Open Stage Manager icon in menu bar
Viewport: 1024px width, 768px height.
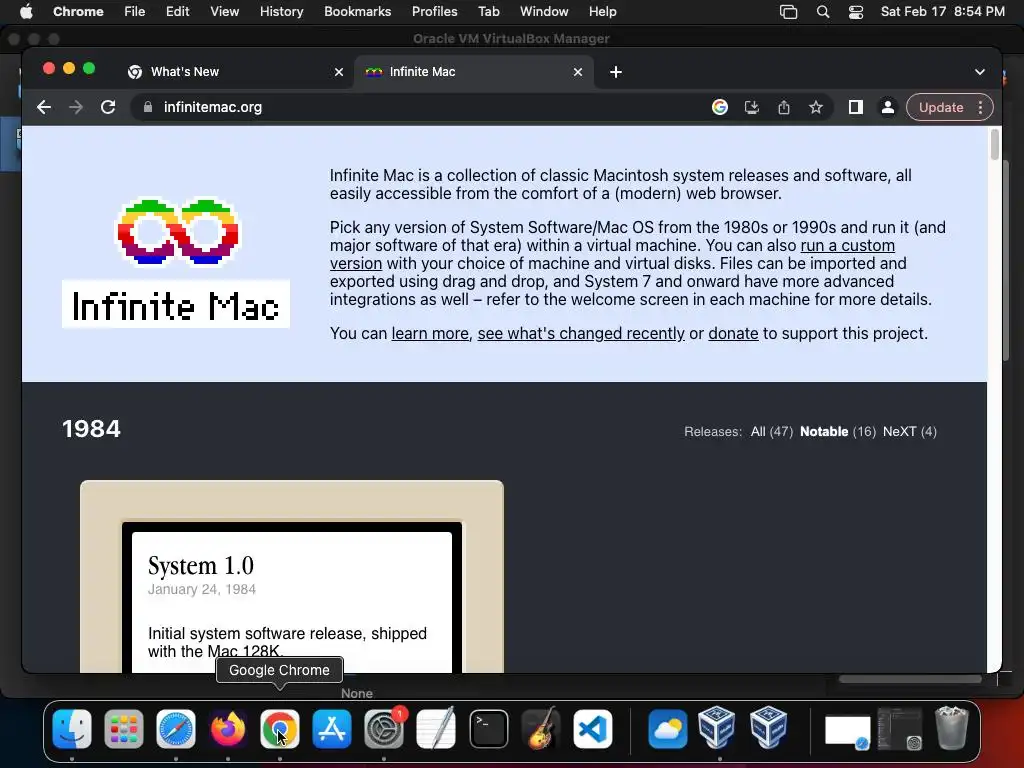coord(788,12)
